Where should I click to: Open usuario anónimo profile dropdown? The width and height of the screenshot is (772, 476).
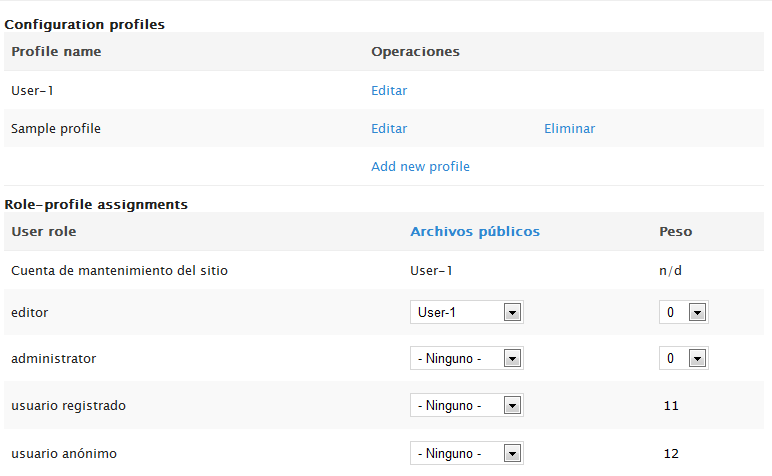coord(466,453)
